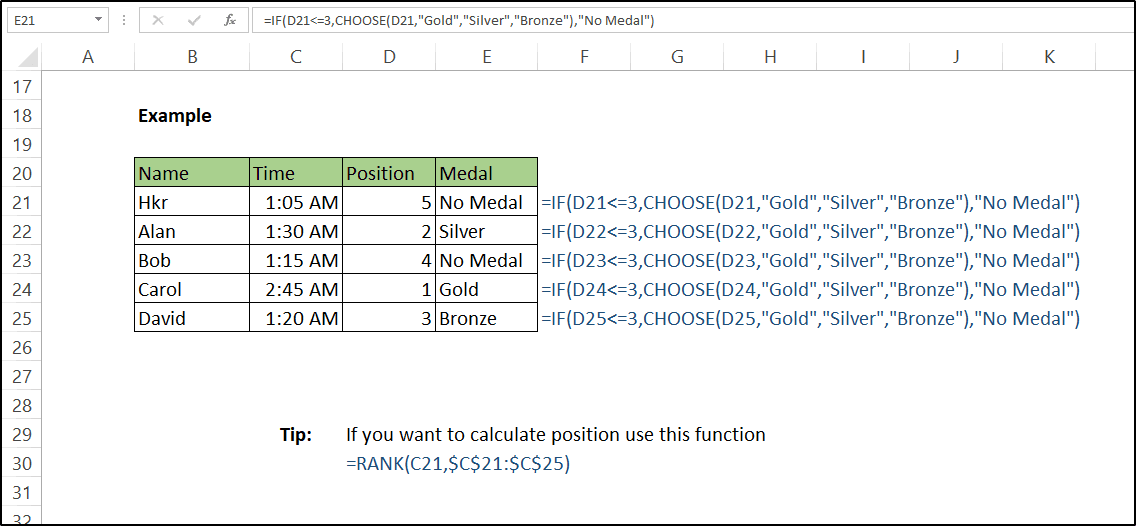Screen dimensions: 1136x526
Task: Click the formula text referencing D22
Action: click(810, 232)
